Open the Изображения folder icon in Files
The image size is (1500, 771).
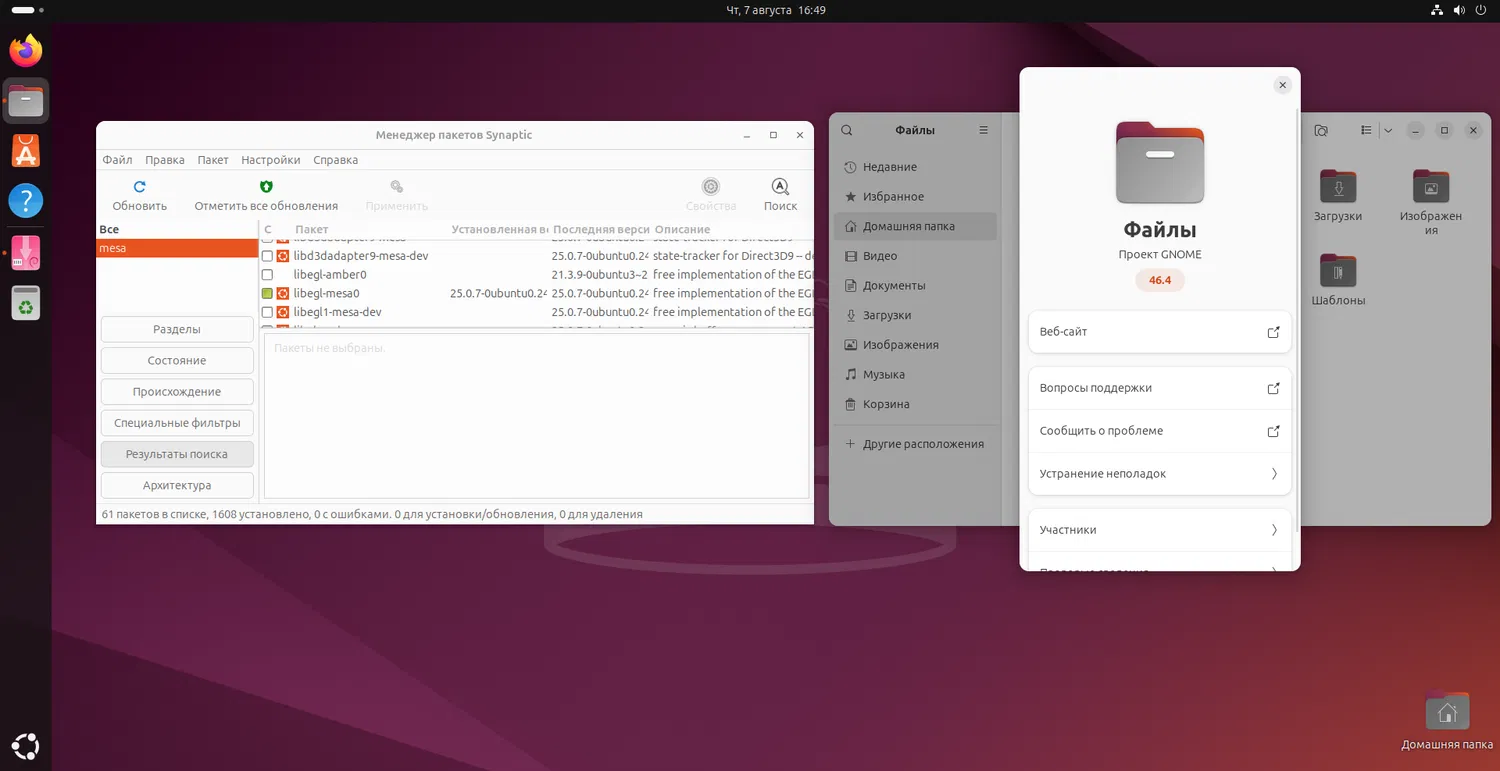tap(1431, 187)
